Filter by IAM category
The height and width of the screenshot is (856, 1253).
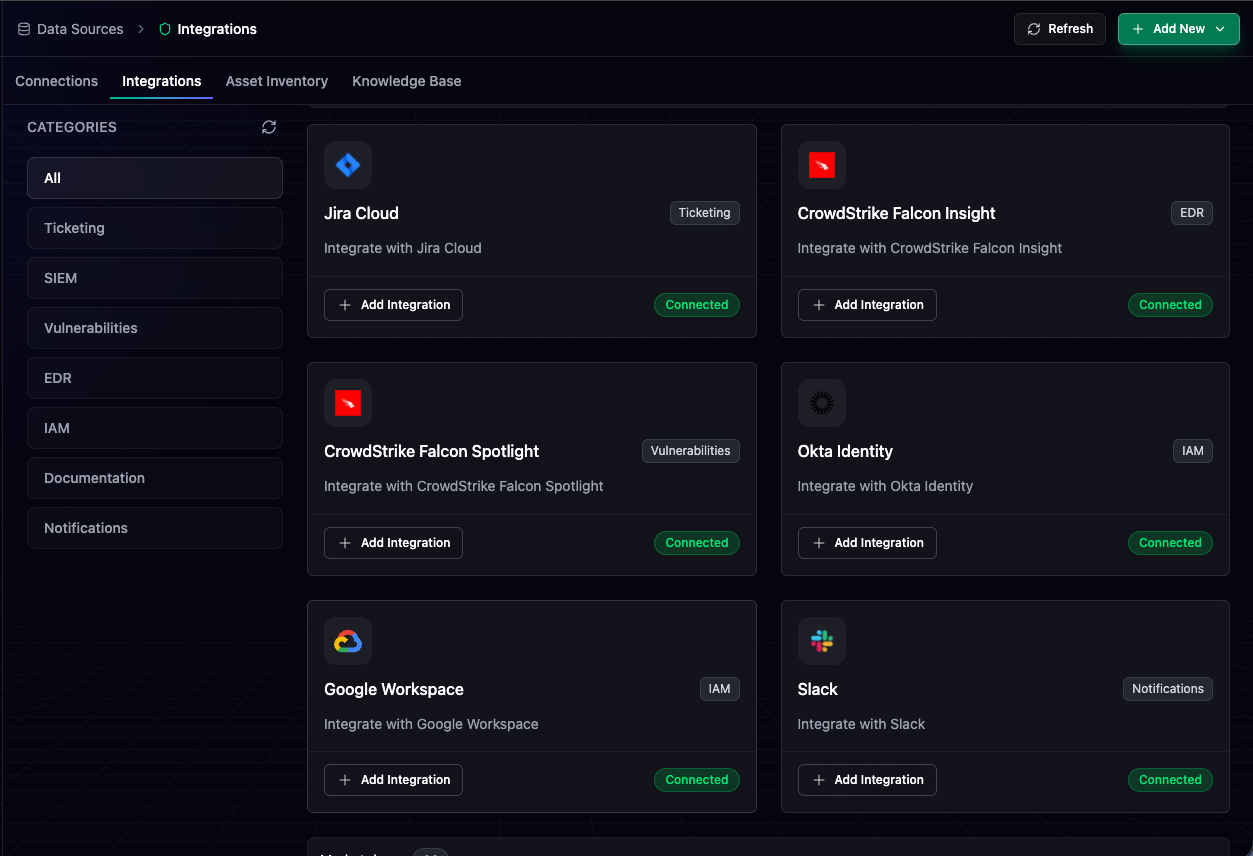[155, 428]
